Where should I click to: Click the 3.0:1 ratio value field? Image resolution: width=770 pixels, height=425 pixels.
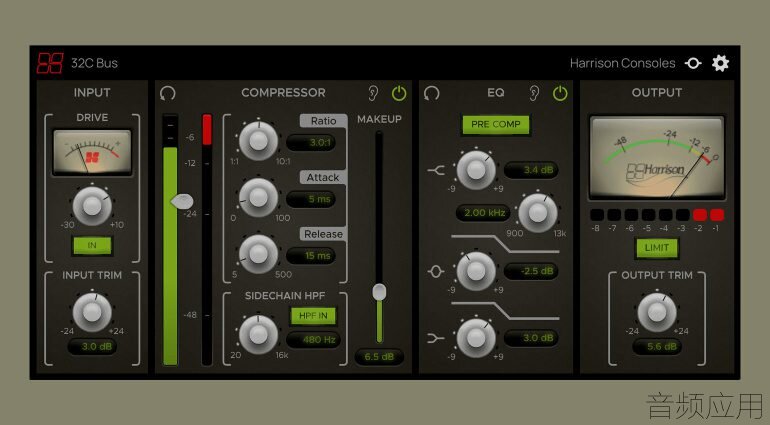[310, 143]
